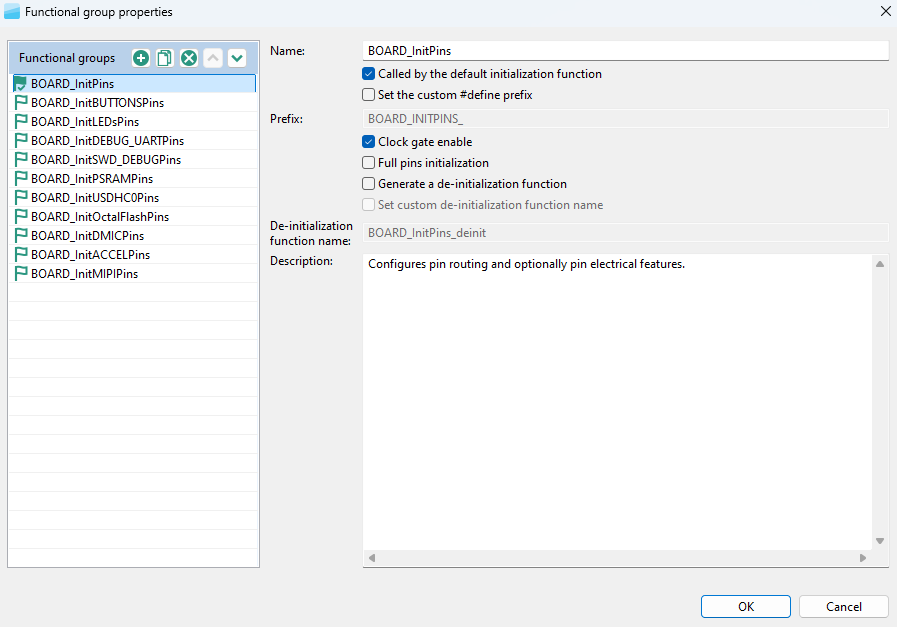Click Set custom de-initialization function name checkbox
The height and width of the screenshot is (627, 897).
(368, 205)
